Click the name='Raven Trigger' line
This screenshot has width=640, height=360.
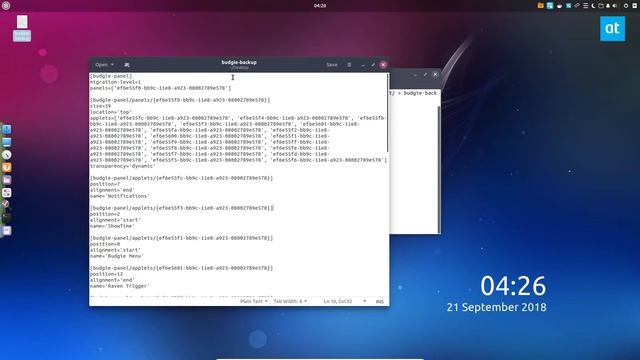pos(120,286)
